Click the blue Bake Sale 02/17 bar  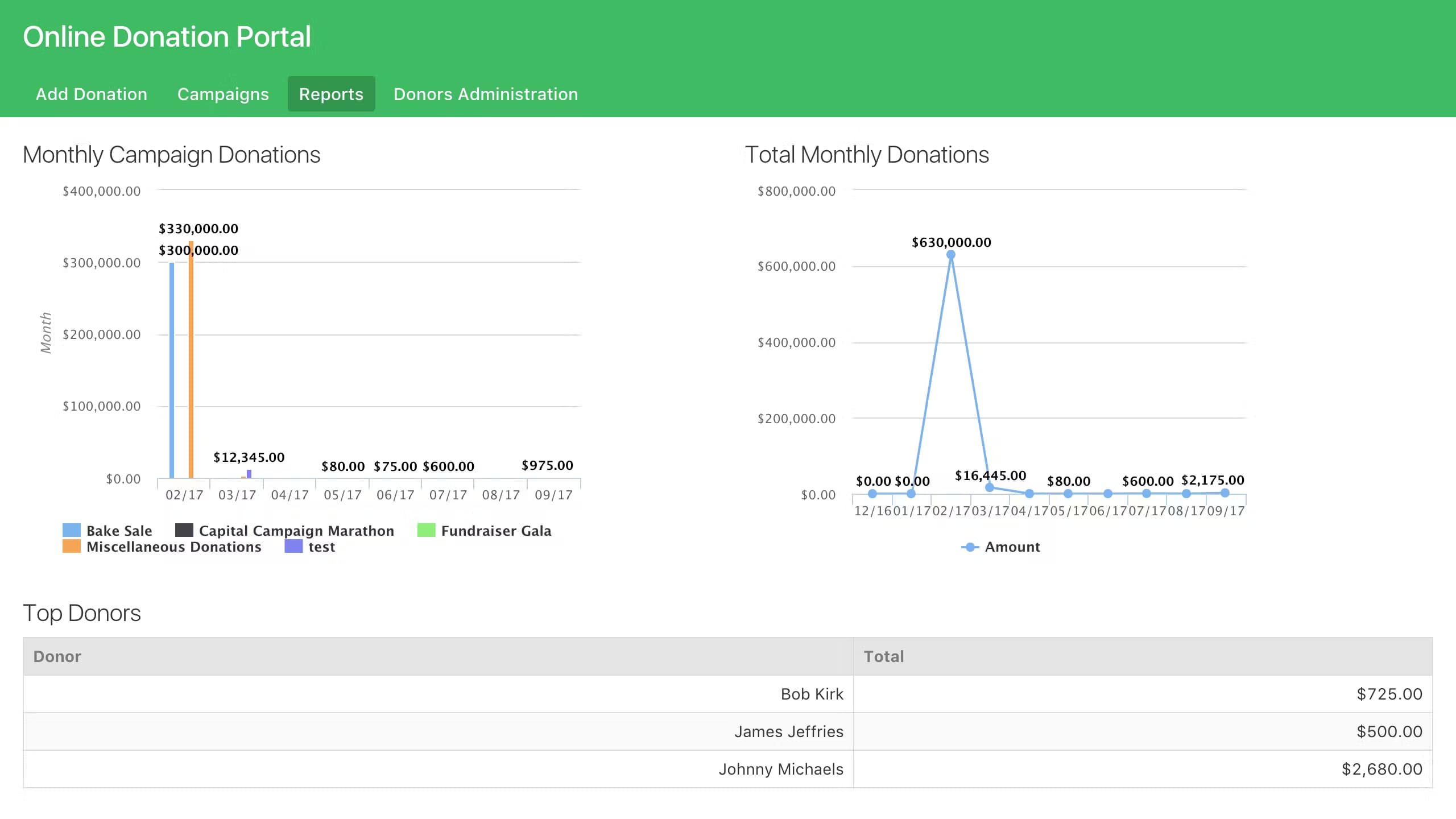[172, 370]
